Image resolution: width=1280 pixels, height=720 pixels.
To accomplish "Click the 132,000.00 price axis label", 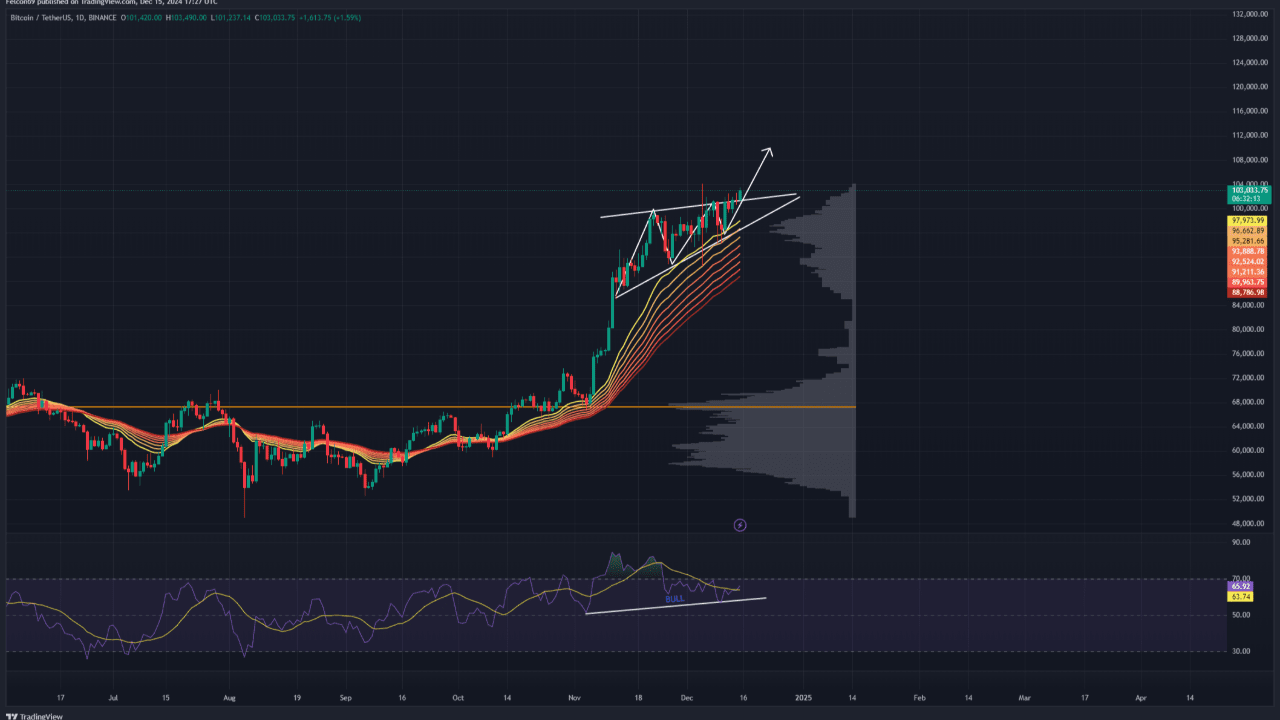I will pos(1249,14).
